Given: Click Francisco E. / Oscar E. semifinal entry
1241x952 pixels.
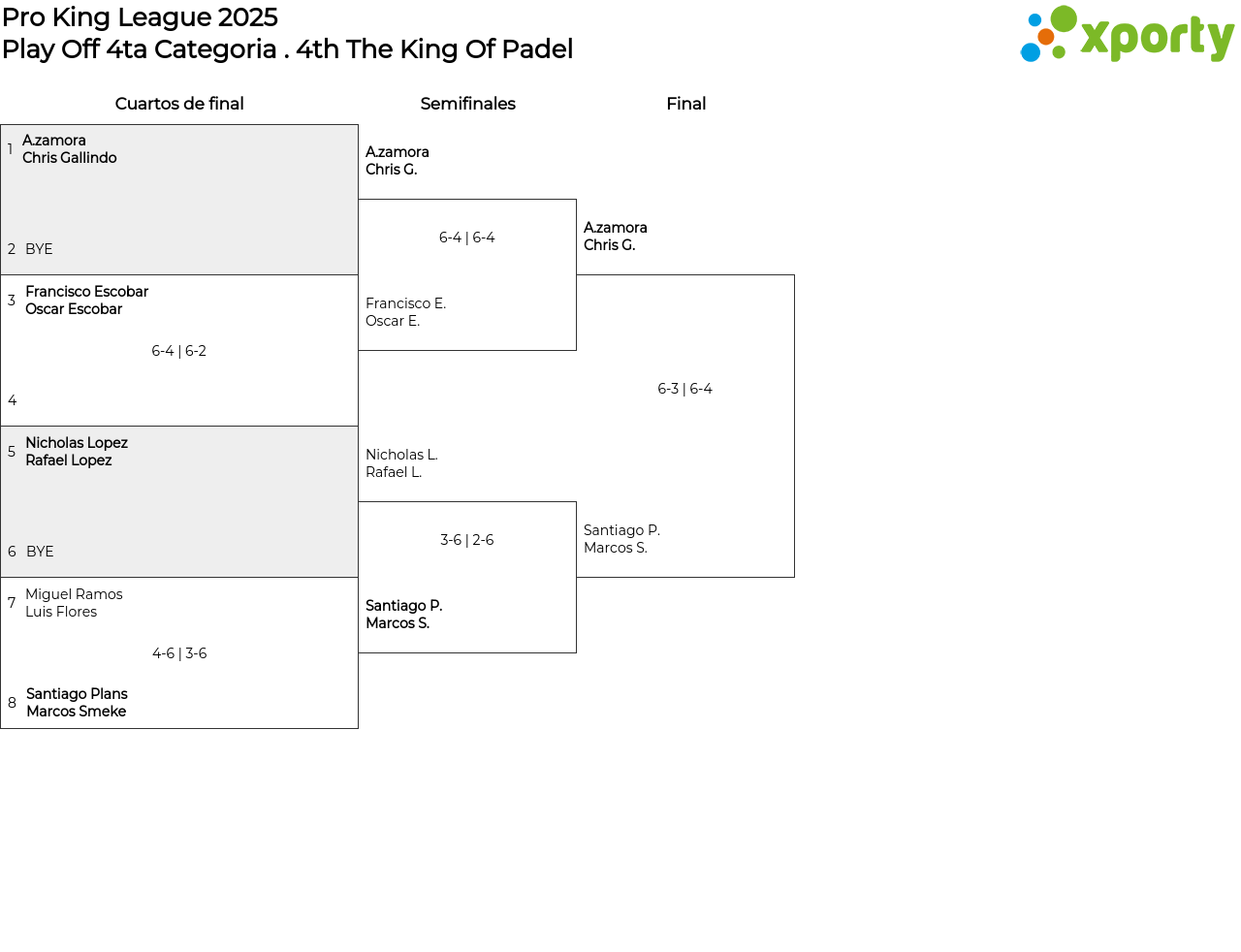Looking at the screenshot, I should [x=405, y=312].
